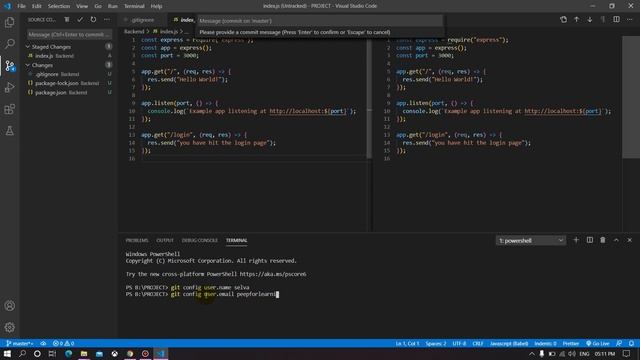The height and width of the screenshot is (360, 640).
Task: Switch to the PROBLEMS panel tab
Action: pos(137,240)
